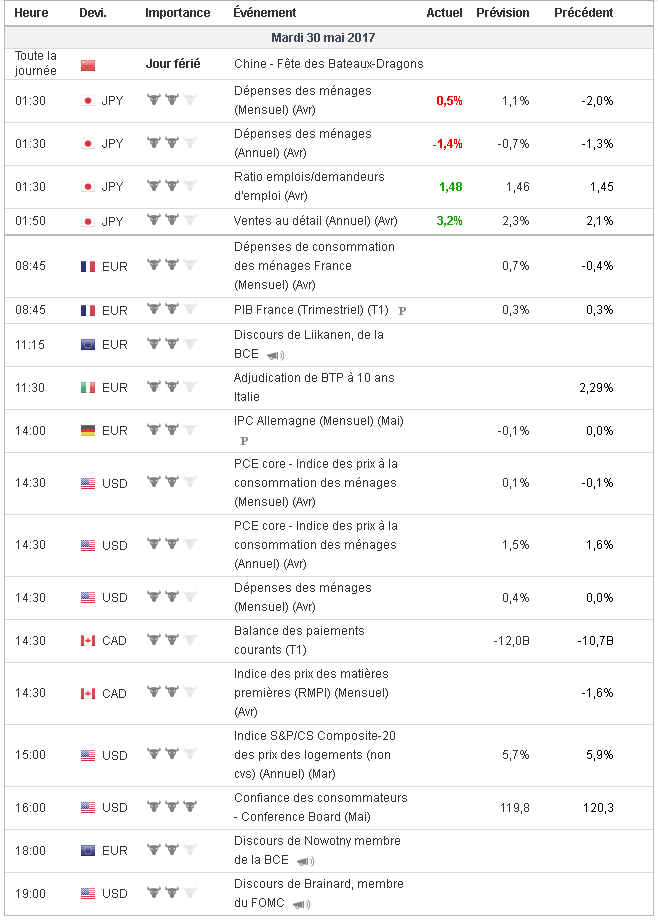Click the Italy flag in the BTP auction row
Screen dimensions: 658x921
pos(88,387)
